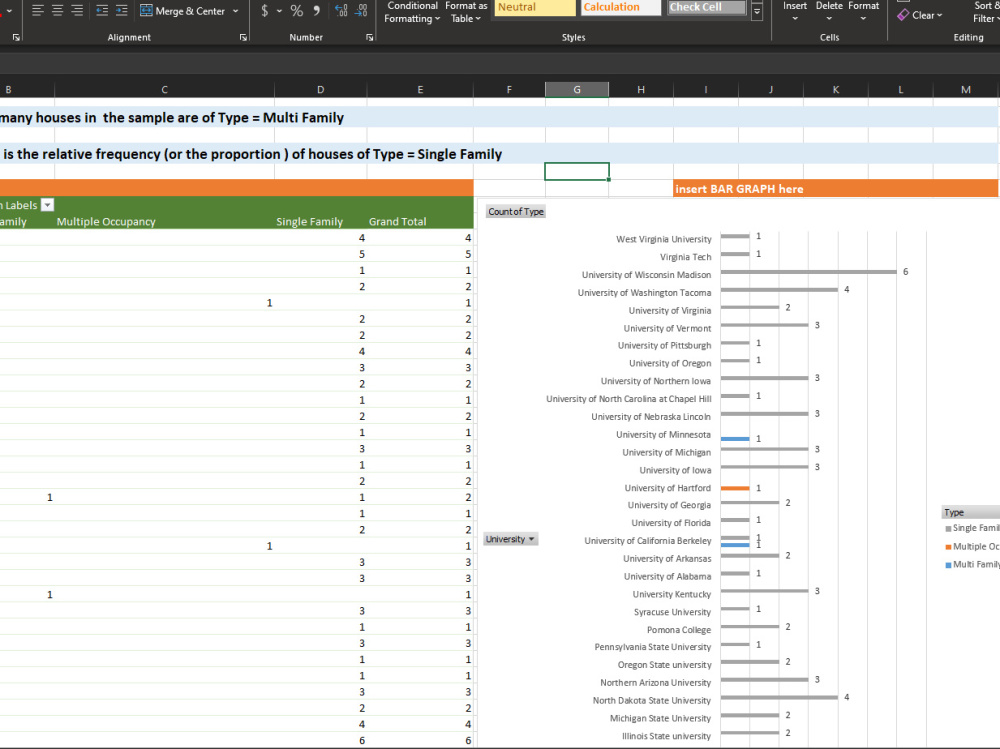Screen dimensions: 1000x749
Task: Click the center alignment icon
Action: click(x=57, y=10)
